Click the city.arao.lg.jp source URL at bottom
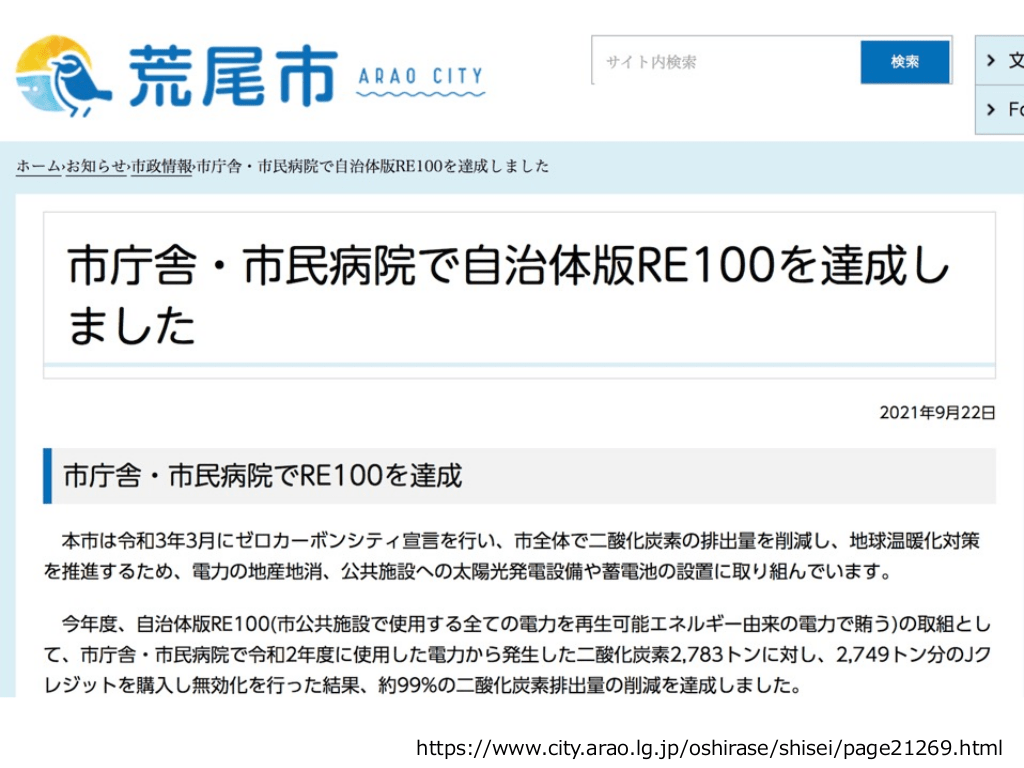Viewport: 1024px width, 768px height. point(708,747)
